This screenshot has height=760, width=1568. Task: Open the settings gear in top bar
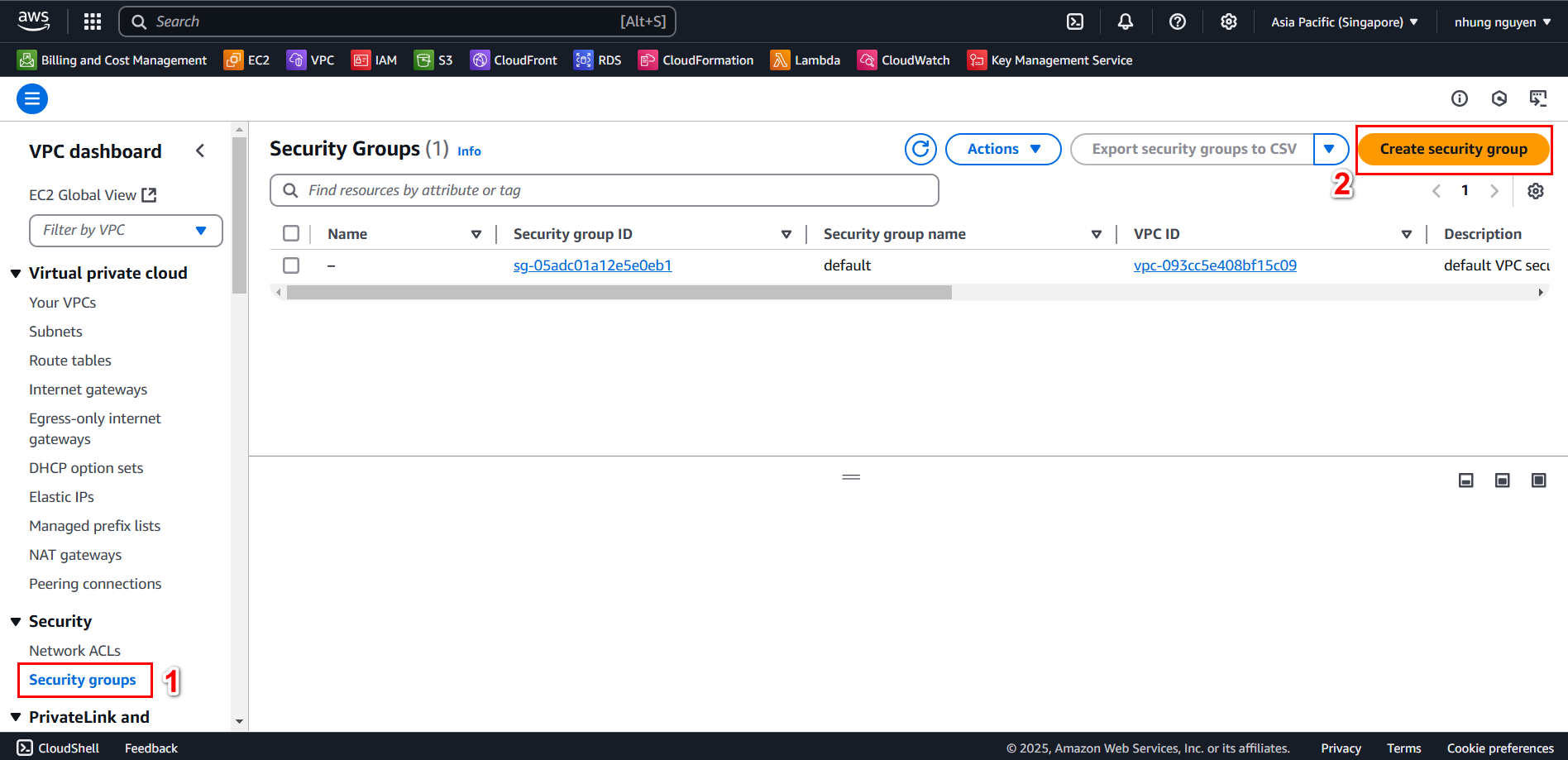(x=1229, y=22)
